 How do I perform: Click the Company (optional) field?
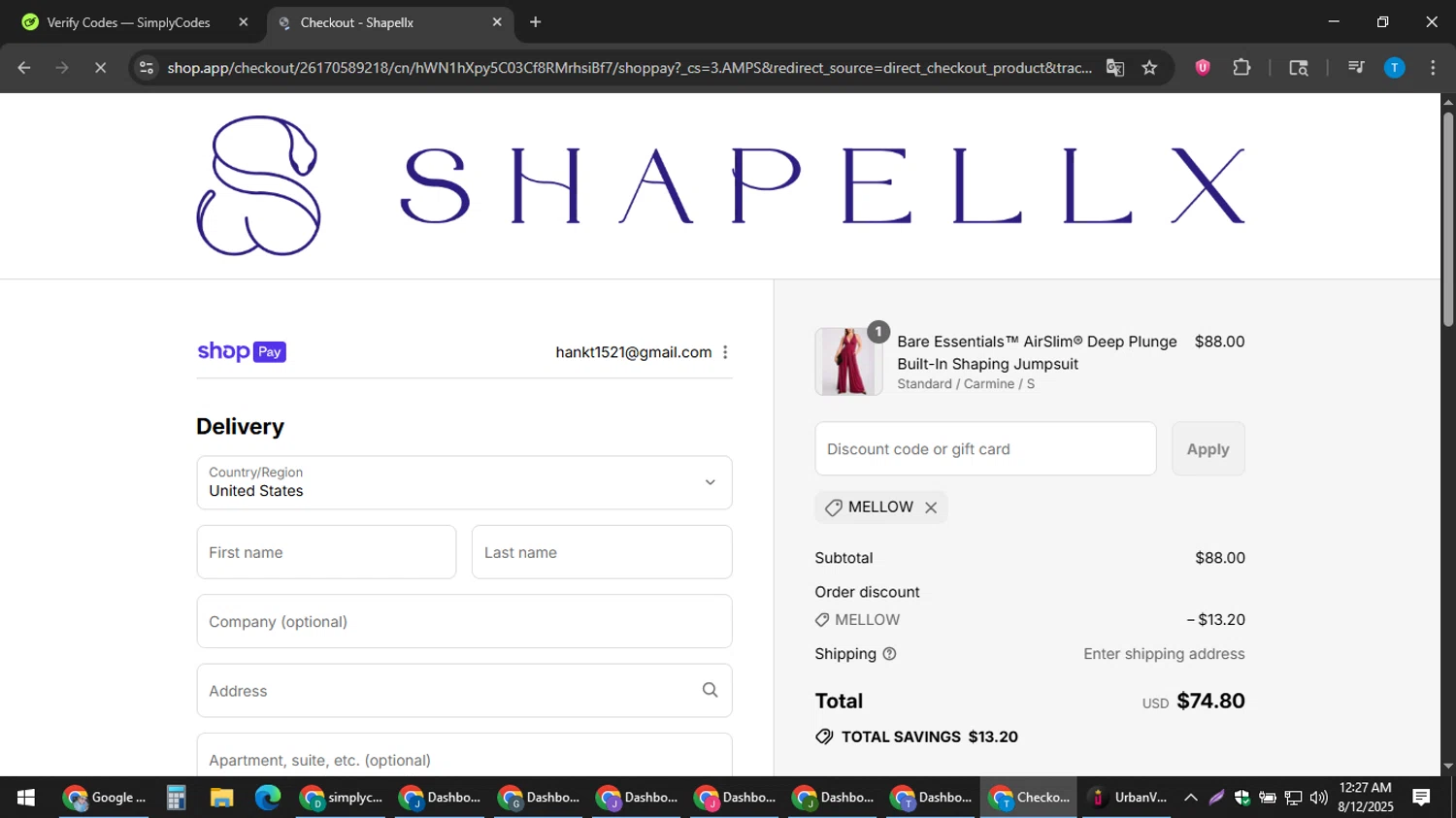coord(464,621)
